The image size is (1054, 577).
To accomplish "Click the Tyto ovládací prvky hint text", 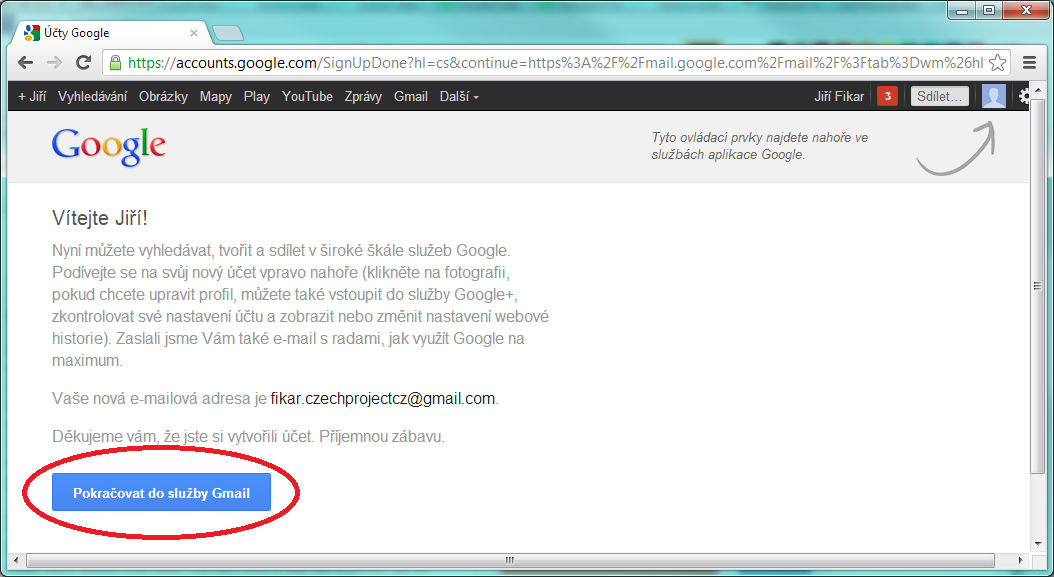I will point(760,146).
